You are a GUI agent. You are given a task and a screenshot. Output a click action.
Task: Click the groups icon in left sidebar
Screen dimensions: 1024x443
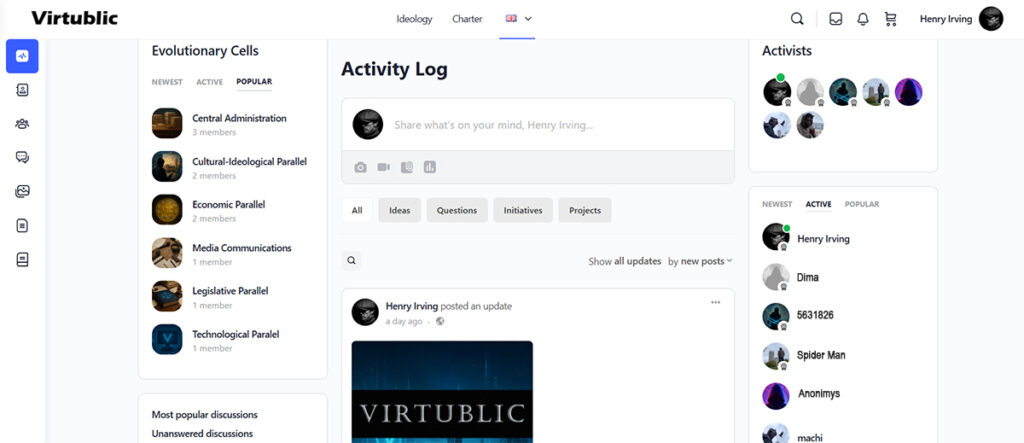[x=22, y=124]
